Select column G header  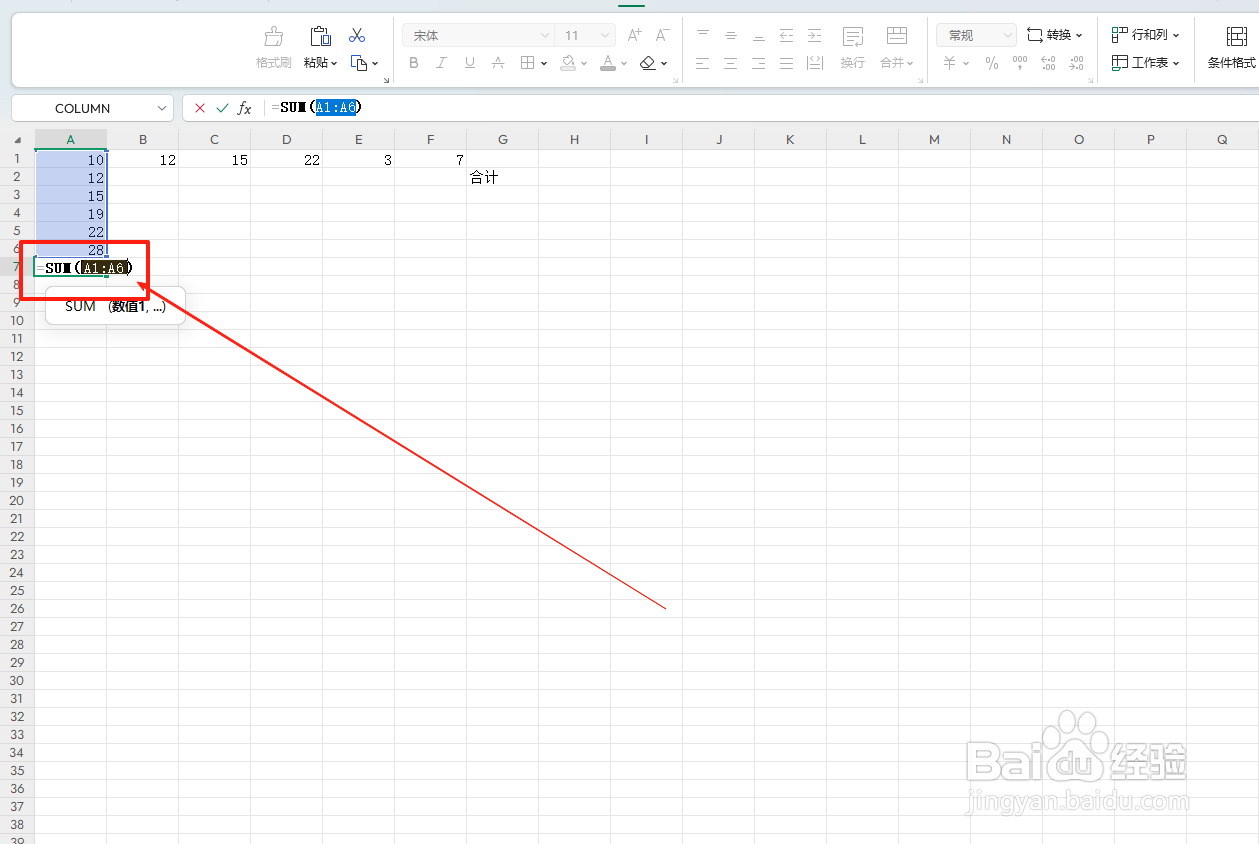pyautogui.click(x=503, y=140)
